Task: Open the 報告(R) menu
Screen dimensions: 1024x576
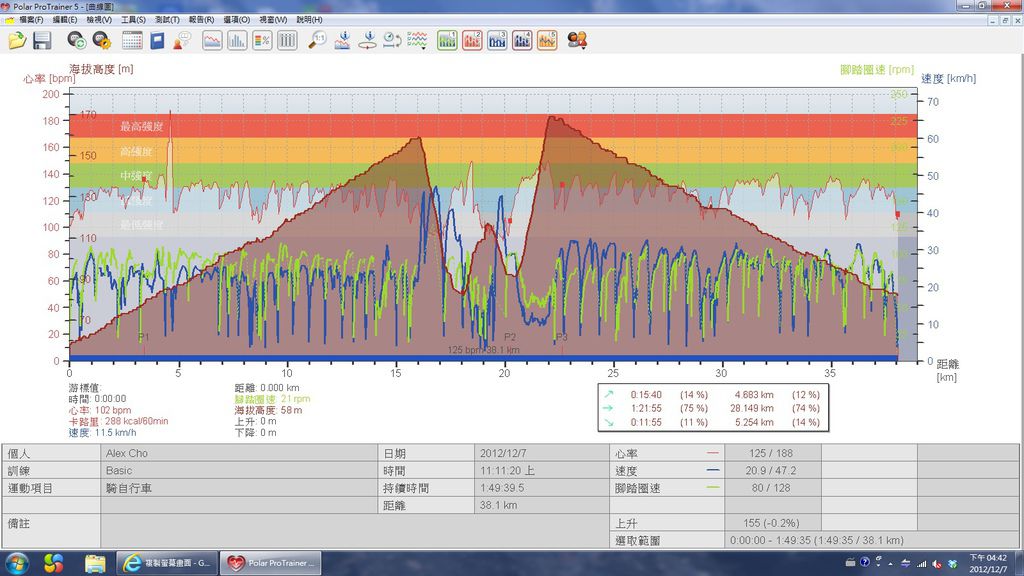Action: click(202, 20)
